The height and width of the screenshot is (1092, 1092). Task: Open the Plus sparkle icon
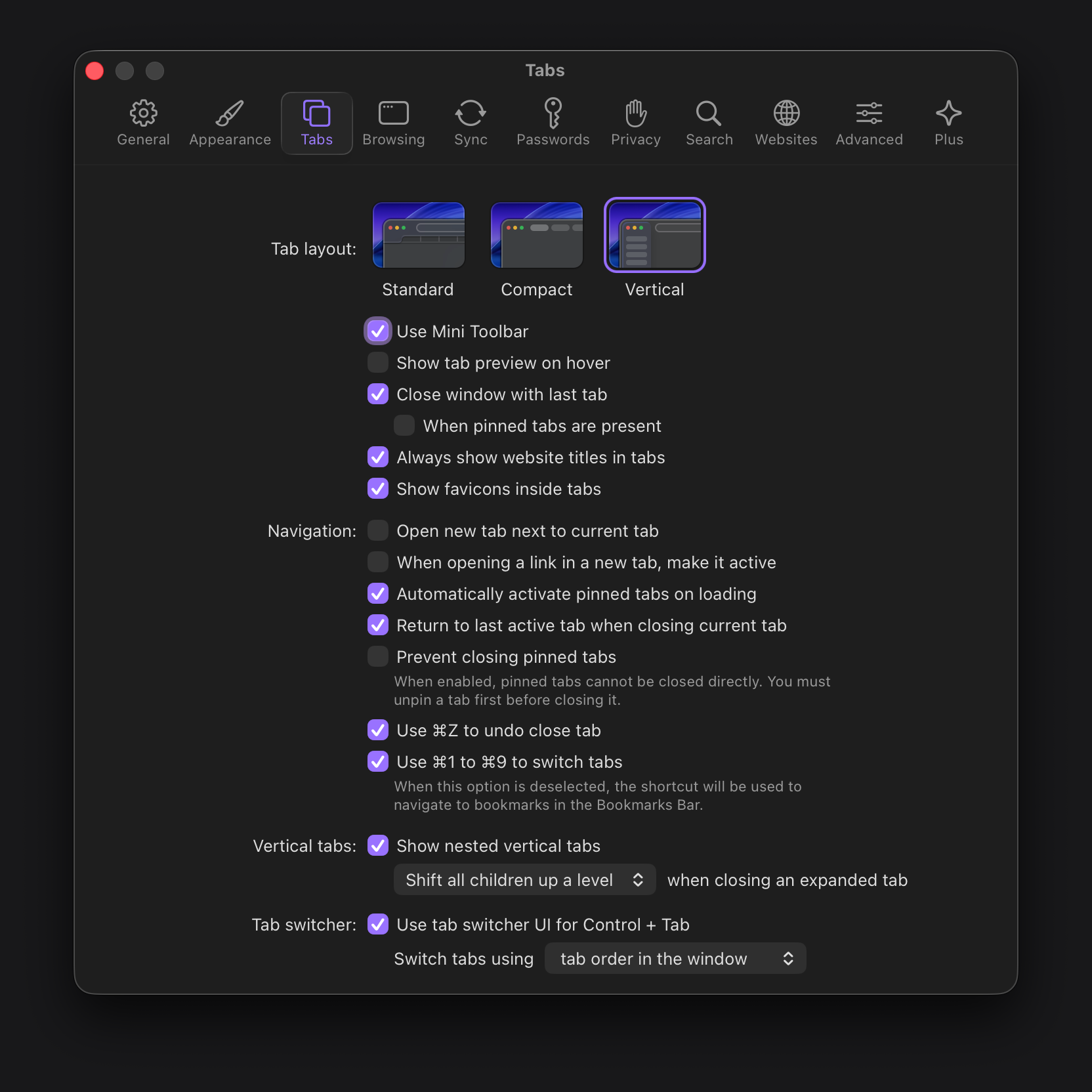coord(948,114)
